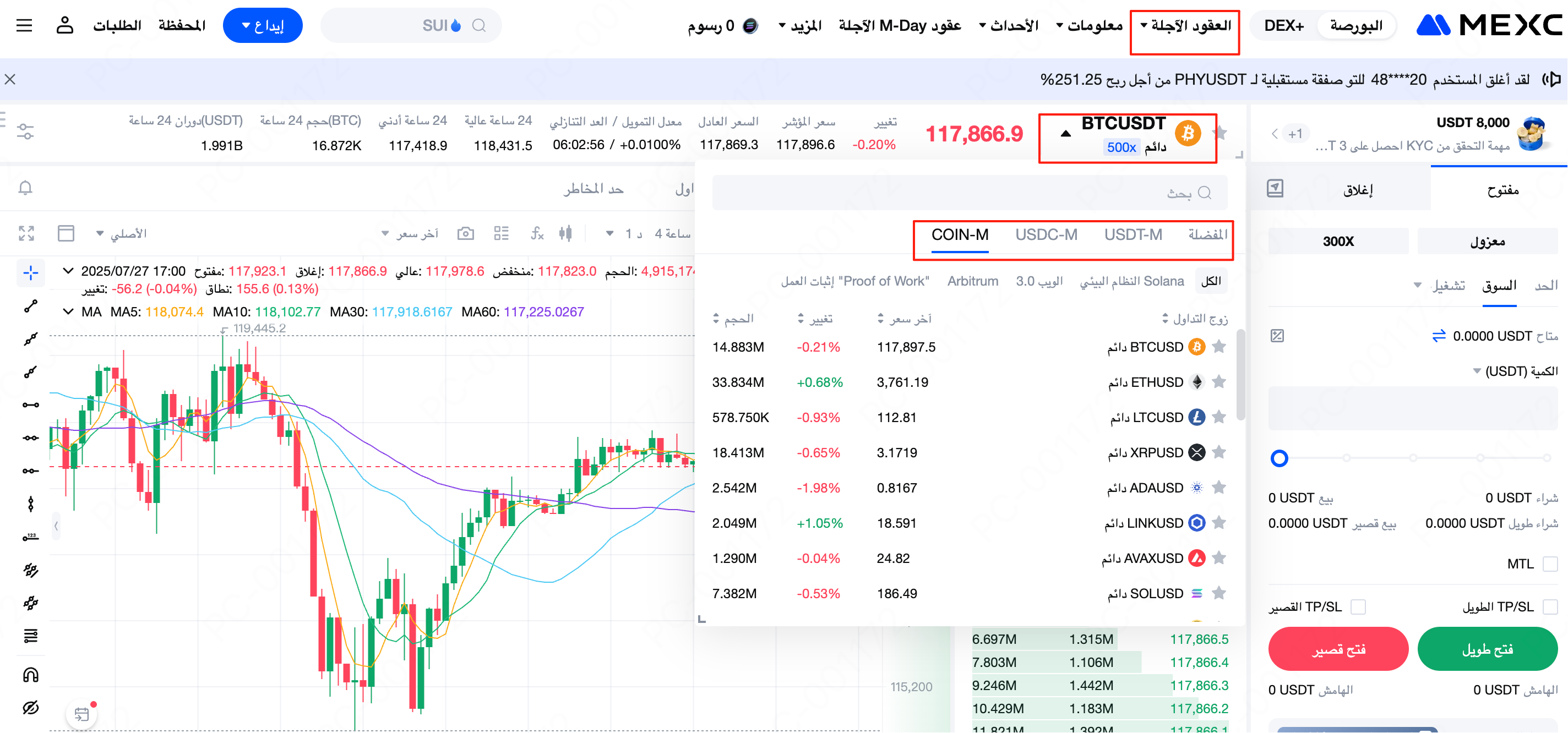Enable TP/SL القصير checkbox
This screenshot has width=1568, height=733.
tap(1358, 607)
